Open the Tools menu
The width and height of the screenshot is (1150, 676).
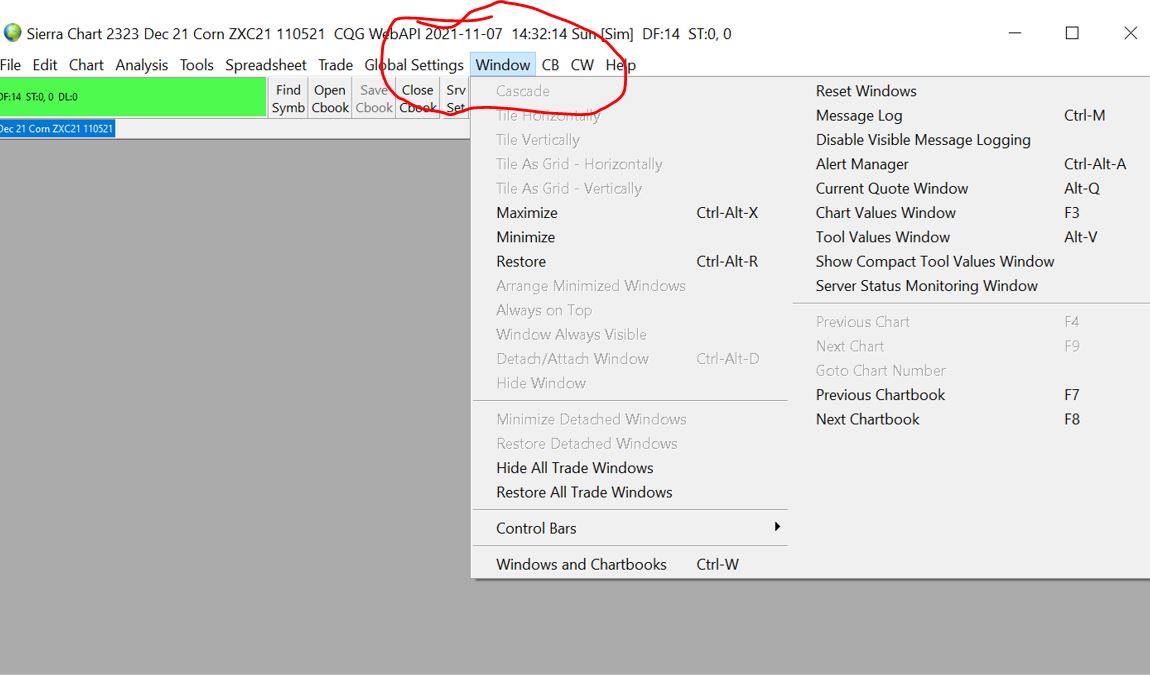point(197,65)
